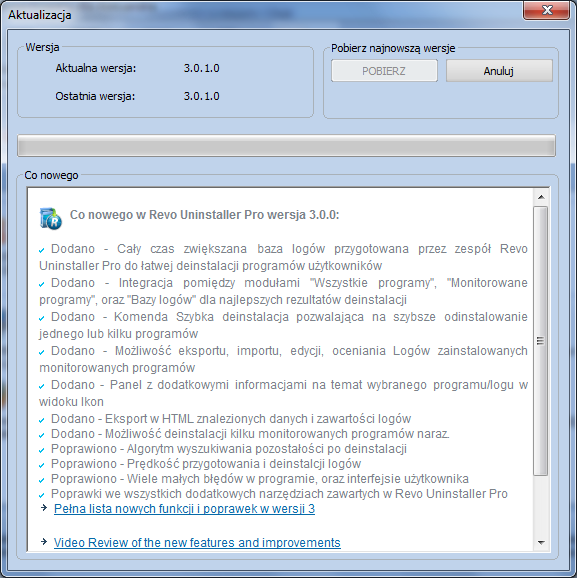Image resolution: width=577 pixels, height=578 pixels.
Task: Click checkmark beside Możliwość deinstalacji kilku monitorowanych
Action: point(42,436)
